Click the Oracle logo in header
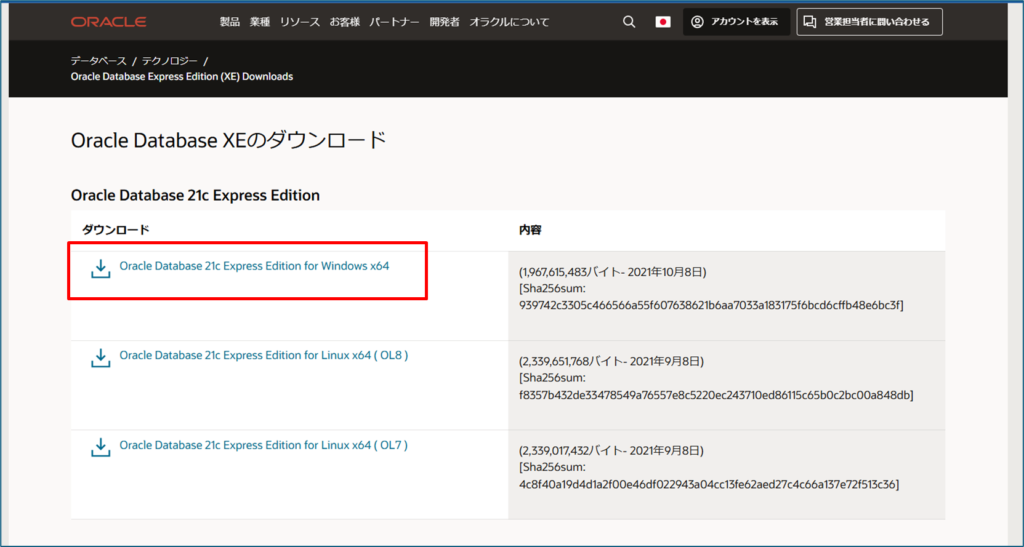 [x=108, y=22]
